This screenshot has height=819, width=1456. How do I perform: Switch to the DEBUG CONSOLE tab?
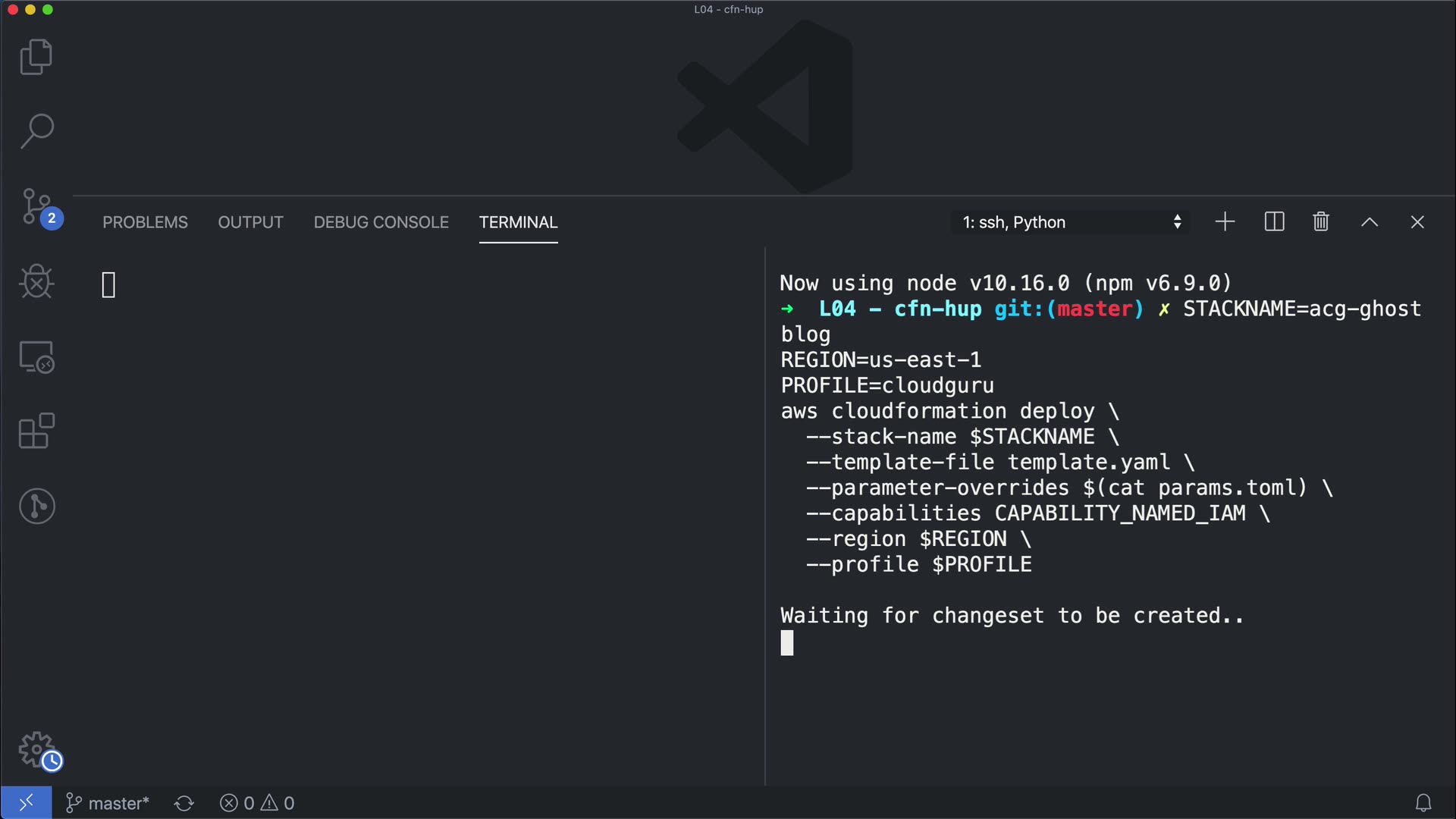point(381,222)
